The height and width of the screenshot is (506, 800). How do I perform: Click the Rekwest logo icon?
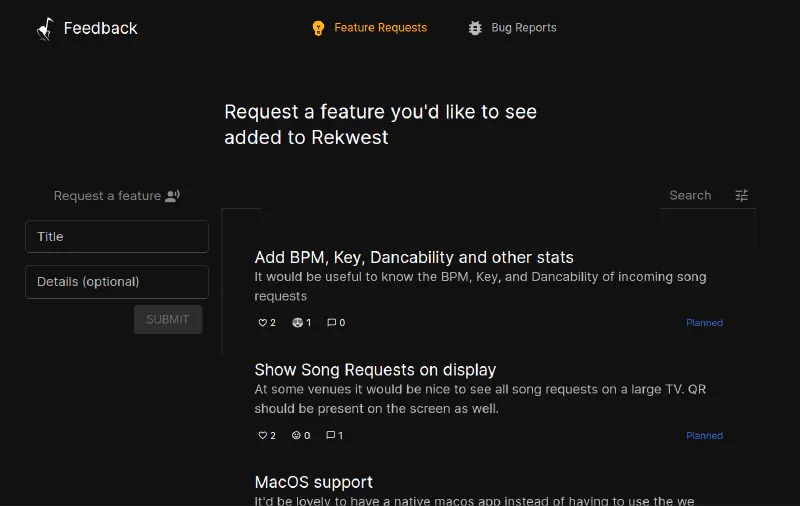[45, 29]
